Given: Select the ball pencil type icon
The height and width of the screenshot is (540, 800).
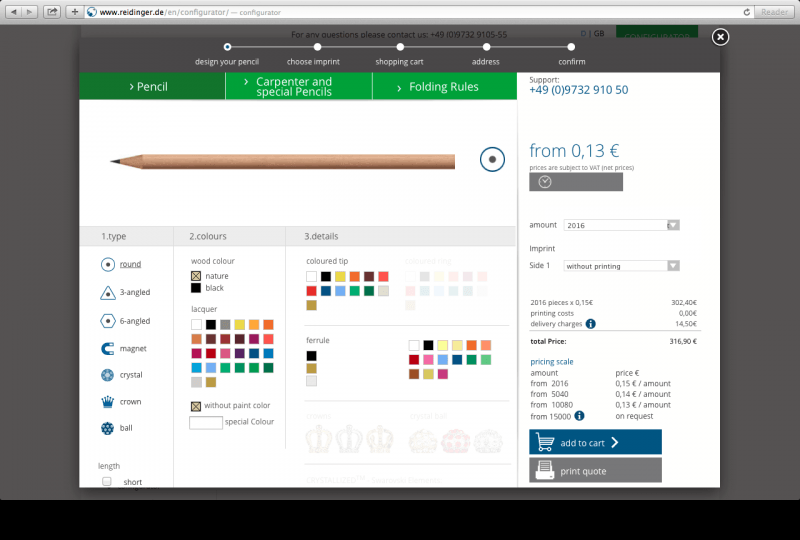Looking at the screenshot, I should point(108,428).
